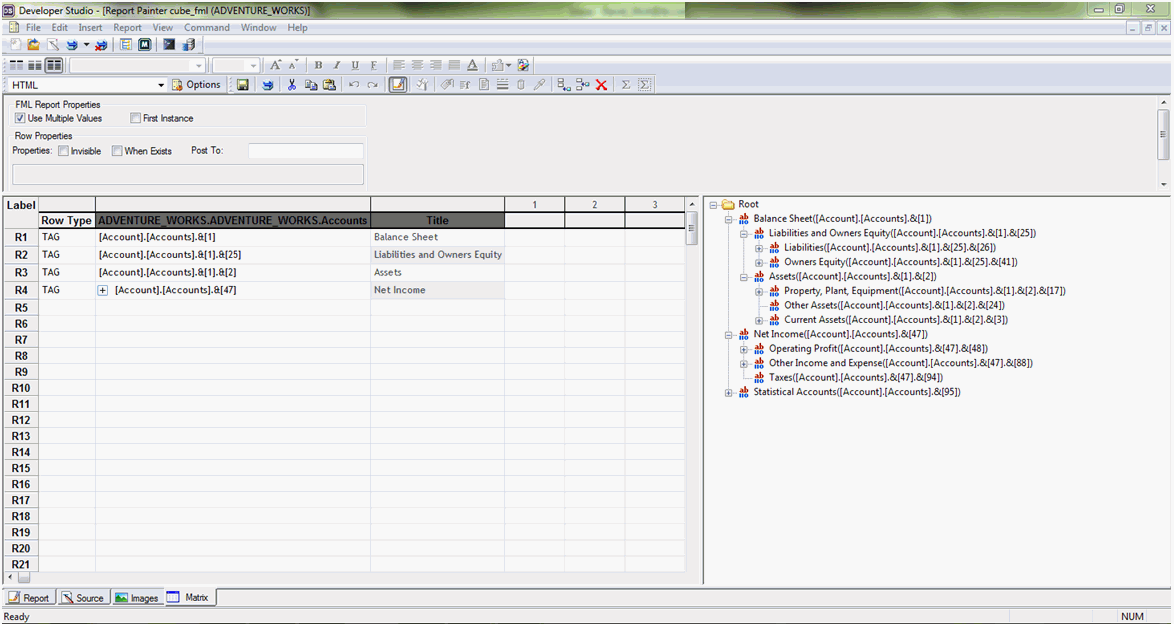
Task: Click the Font color 'A' icon
Action: [x=472, y=65]
